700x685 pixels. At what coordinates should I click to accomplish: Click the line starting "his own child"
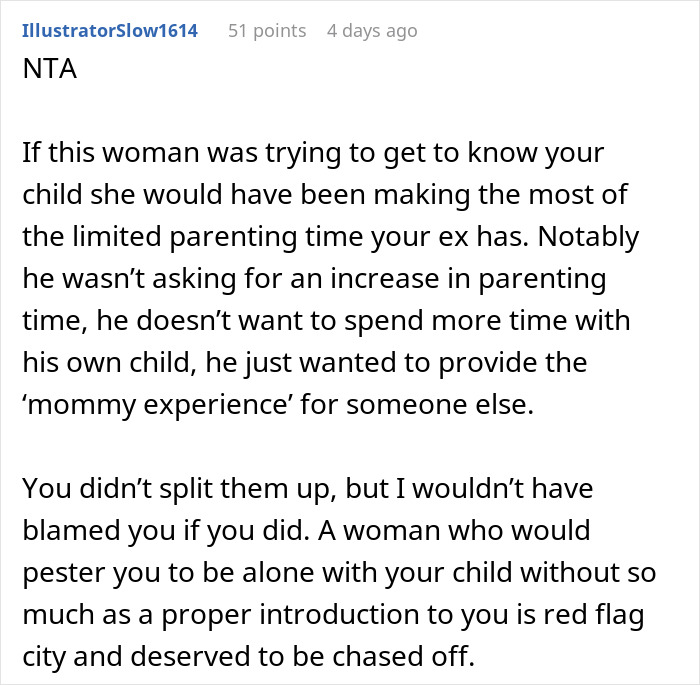(x=304, y=363)
